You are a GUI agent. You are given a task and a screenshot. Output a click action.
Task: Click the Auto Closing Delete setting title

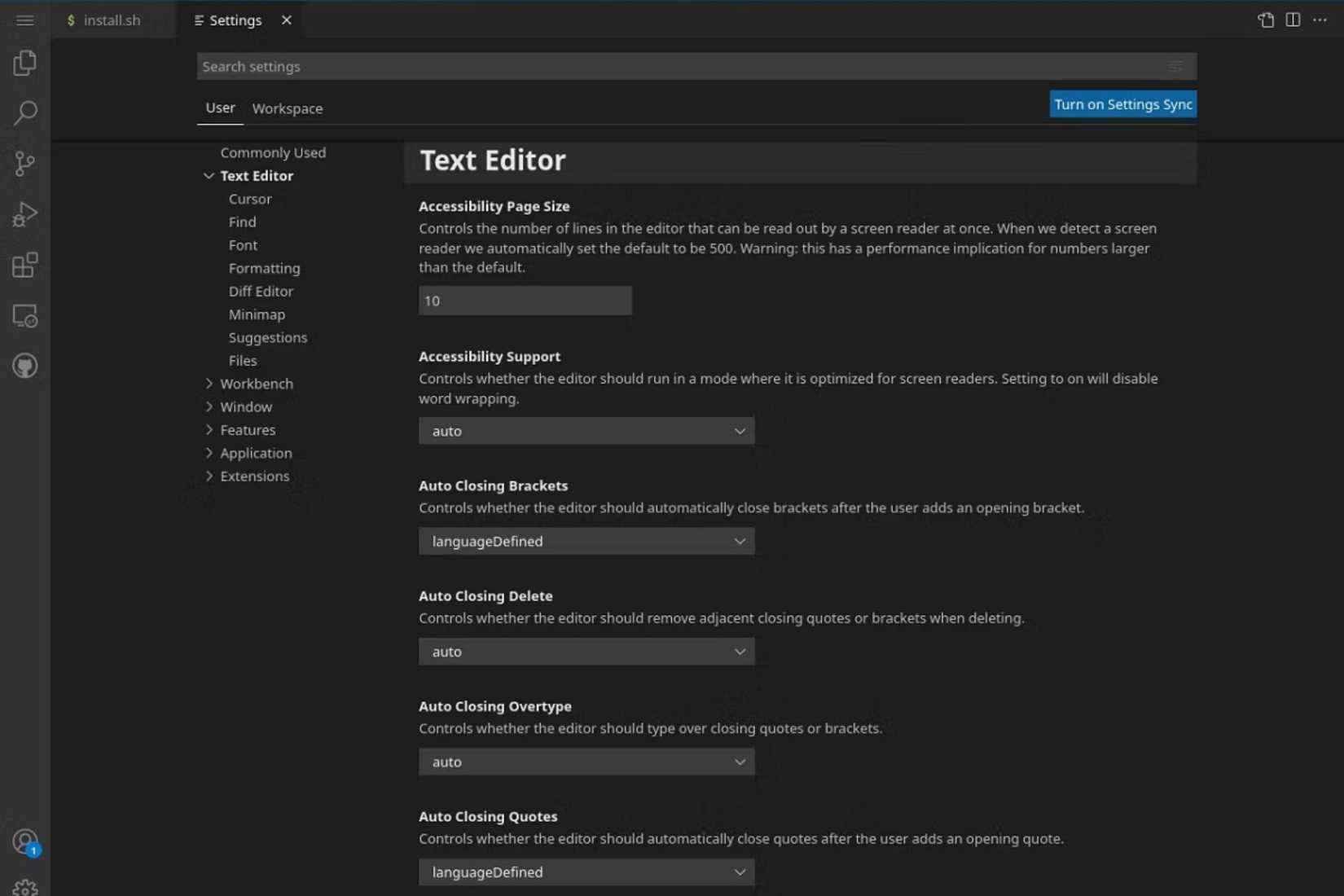(x=485, y=595)
